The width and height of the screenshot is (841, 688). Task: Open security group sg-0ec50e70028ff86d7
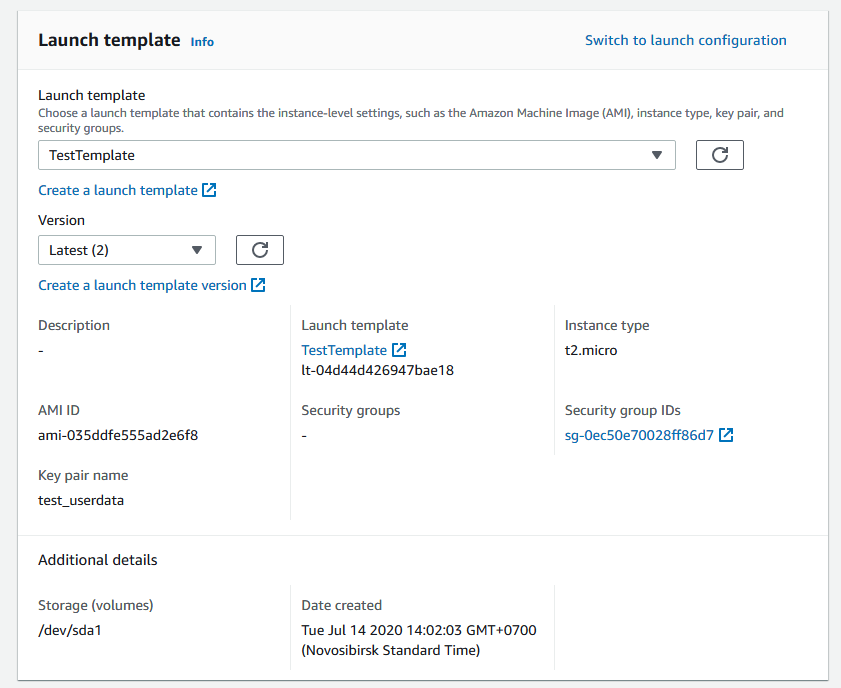point(639,435)
